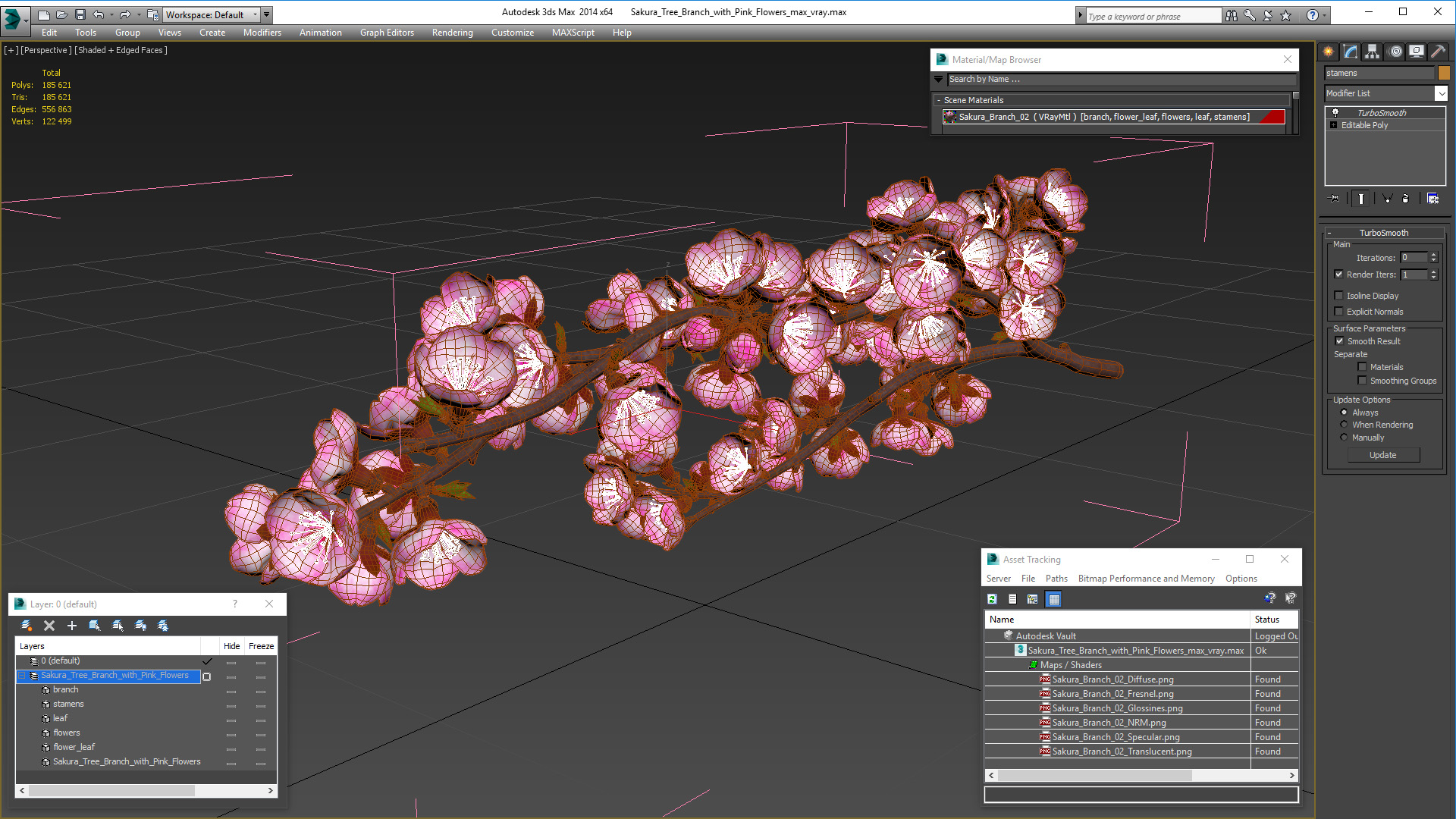1456x819 pixels.
Task: Toggle Show End Result button
Action: point(1361,199)
